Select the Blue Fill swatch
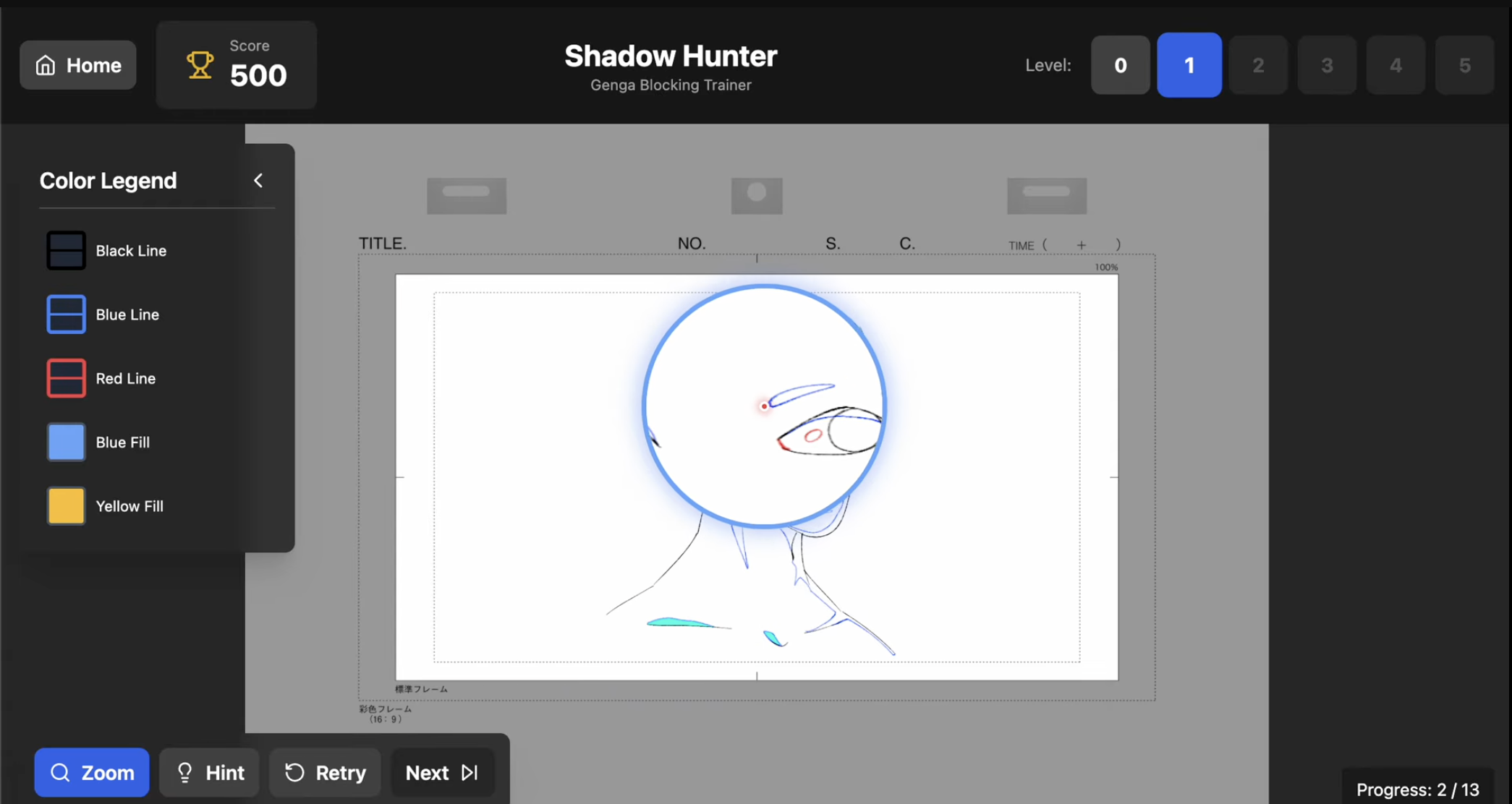Viewport: 1512px width, 804px height. pyautogui.click(x=66, y=442)
